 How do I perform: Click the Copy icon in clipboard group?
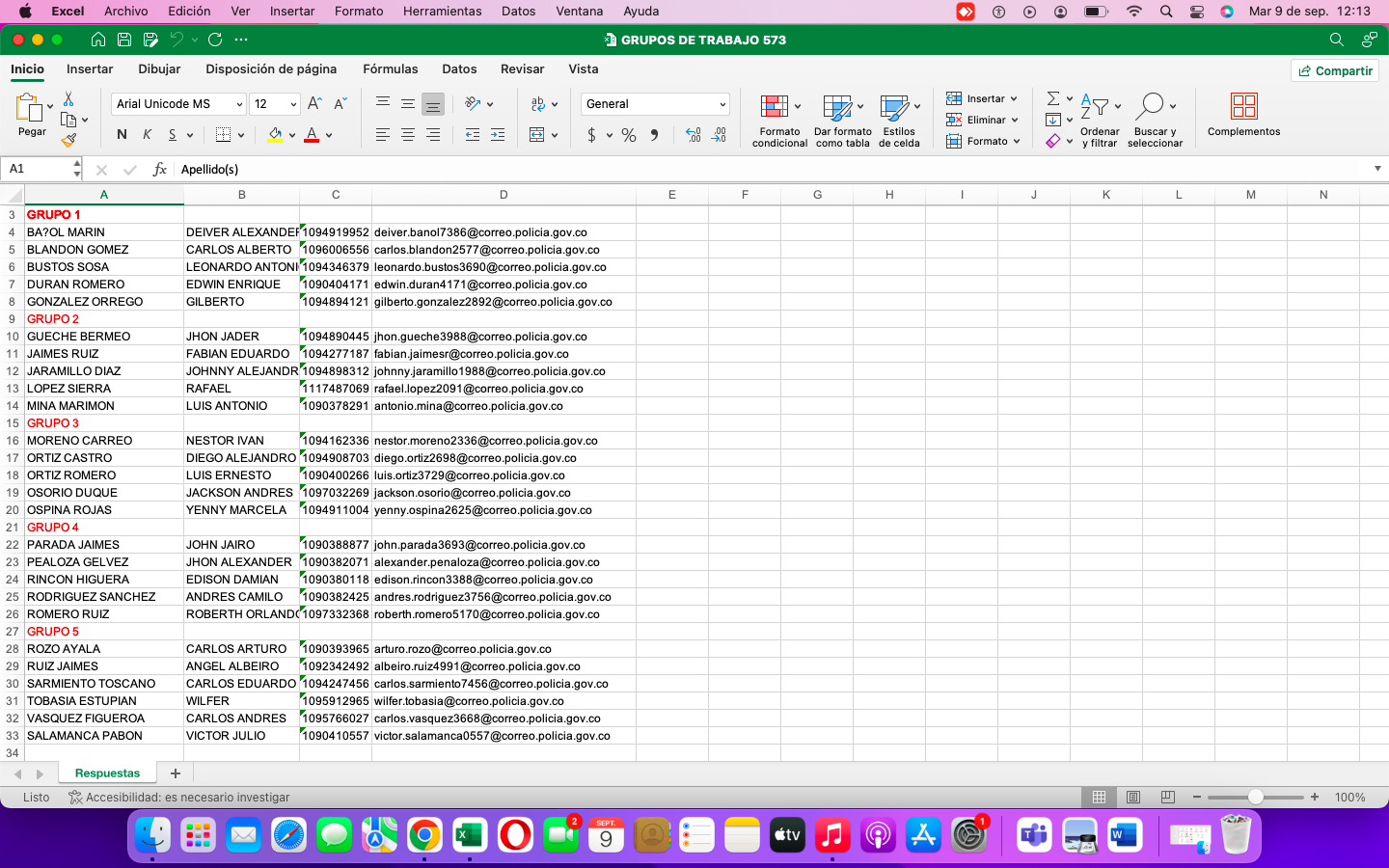pyautogui.click(x=68, y=120)
